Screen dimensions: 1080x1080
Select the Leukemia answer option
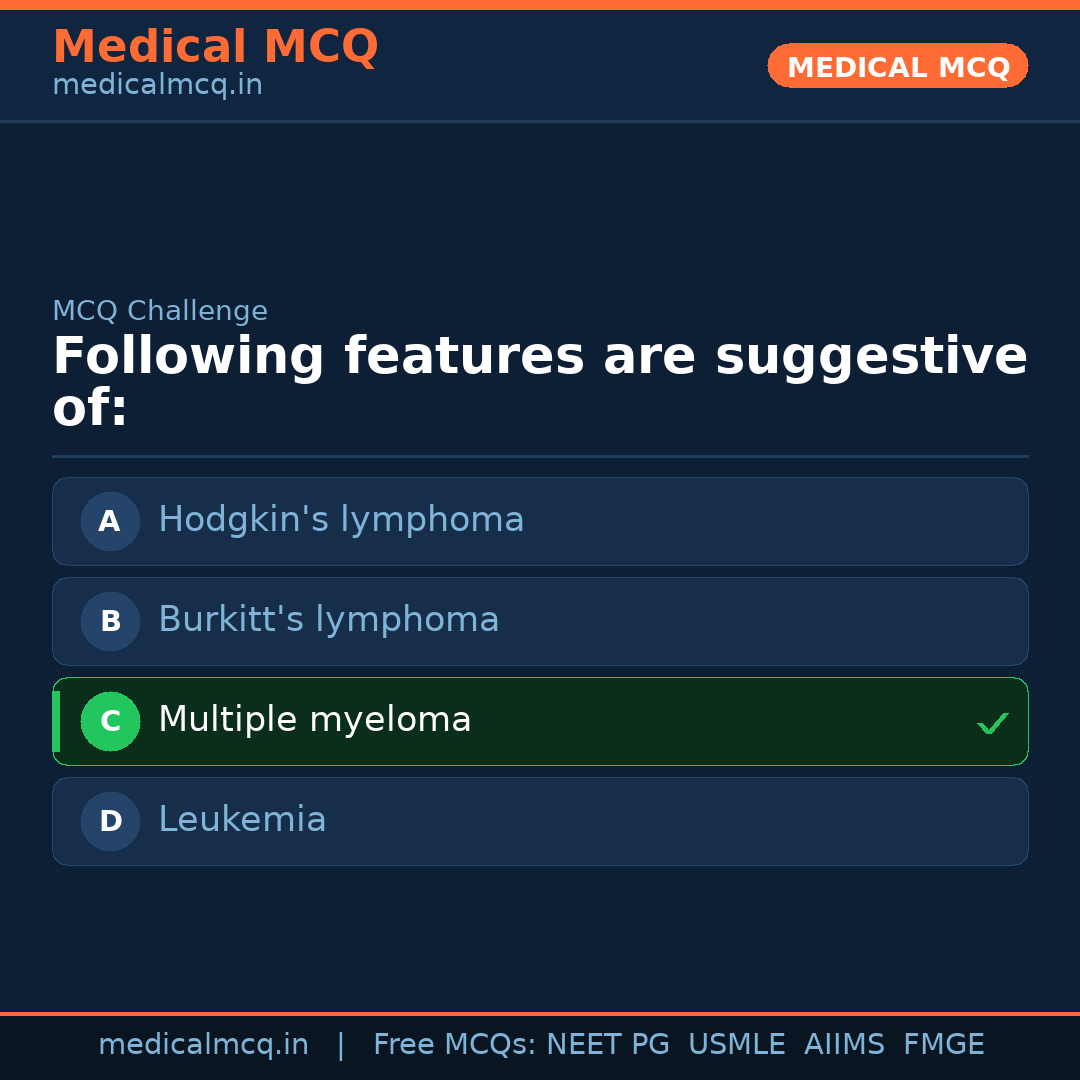coord(540,821)
